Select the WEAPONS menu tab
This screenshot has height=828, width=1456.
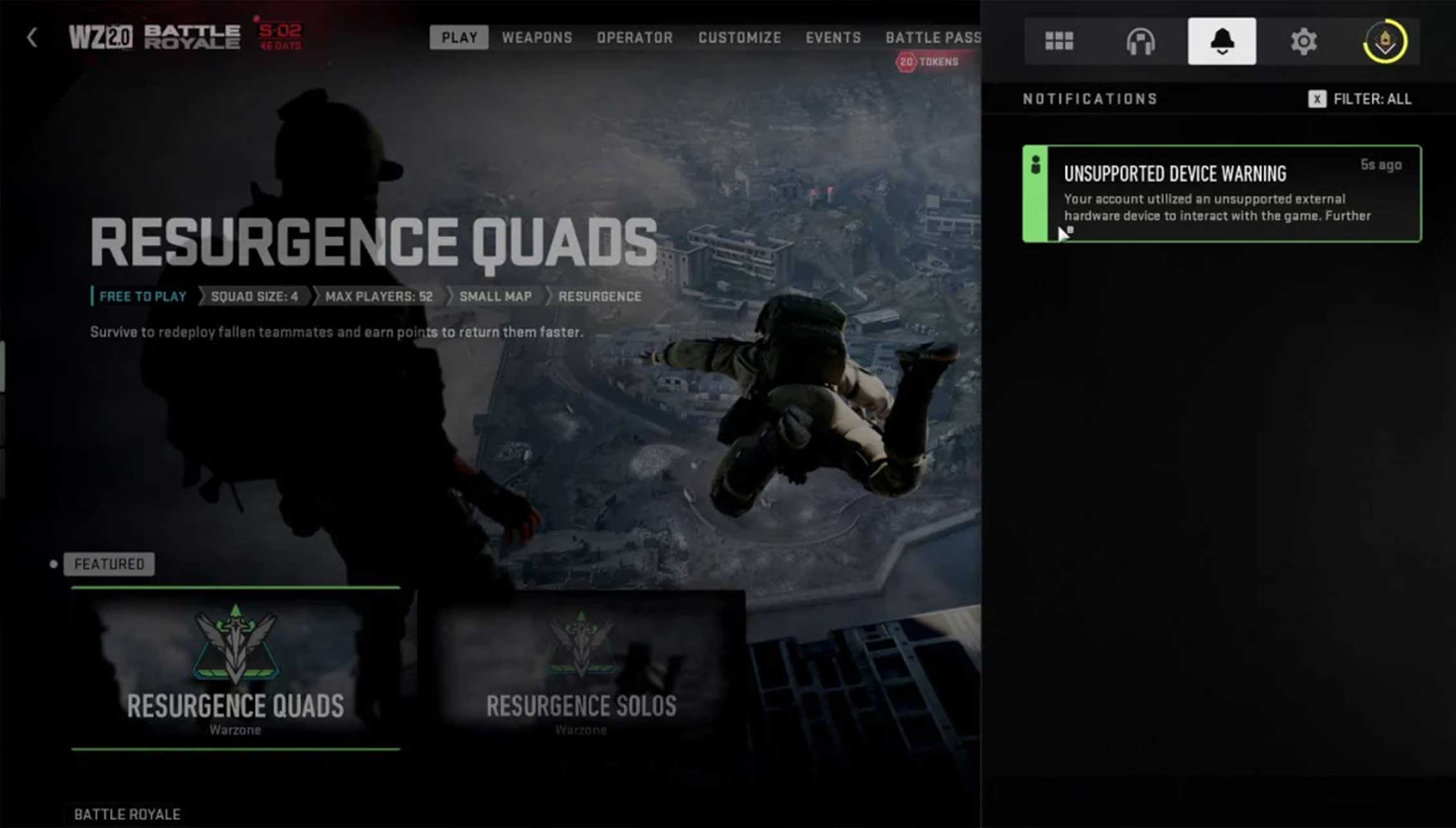coord(537,37)
